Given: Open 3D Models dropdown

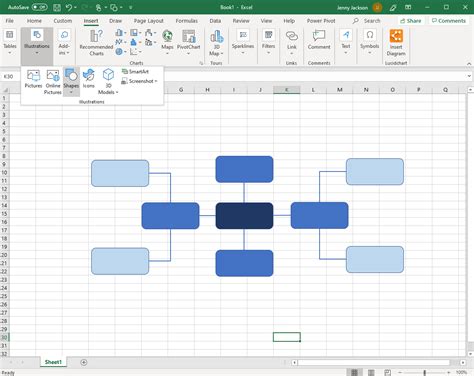Looking at the screenshot, I should click(x=108, y=82).
